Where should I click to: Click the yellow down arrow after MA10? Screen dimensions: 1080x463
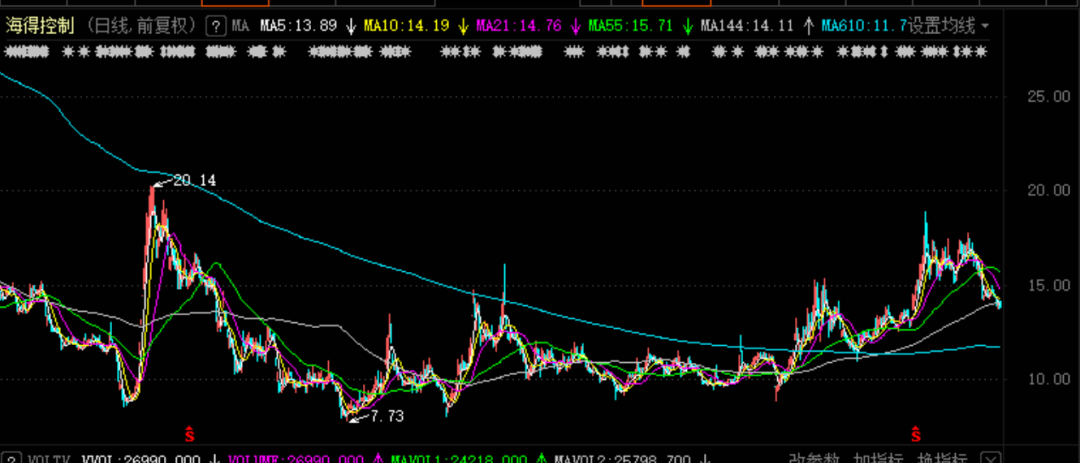463,27
